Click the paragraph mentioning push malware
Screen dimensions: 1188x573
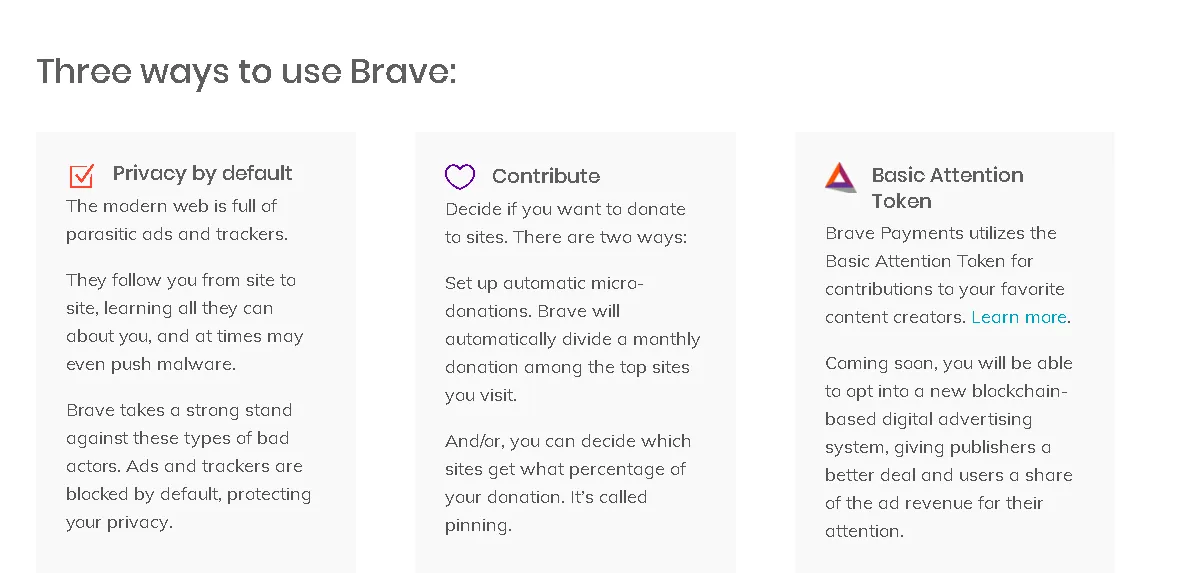click(x=185, y=322)
